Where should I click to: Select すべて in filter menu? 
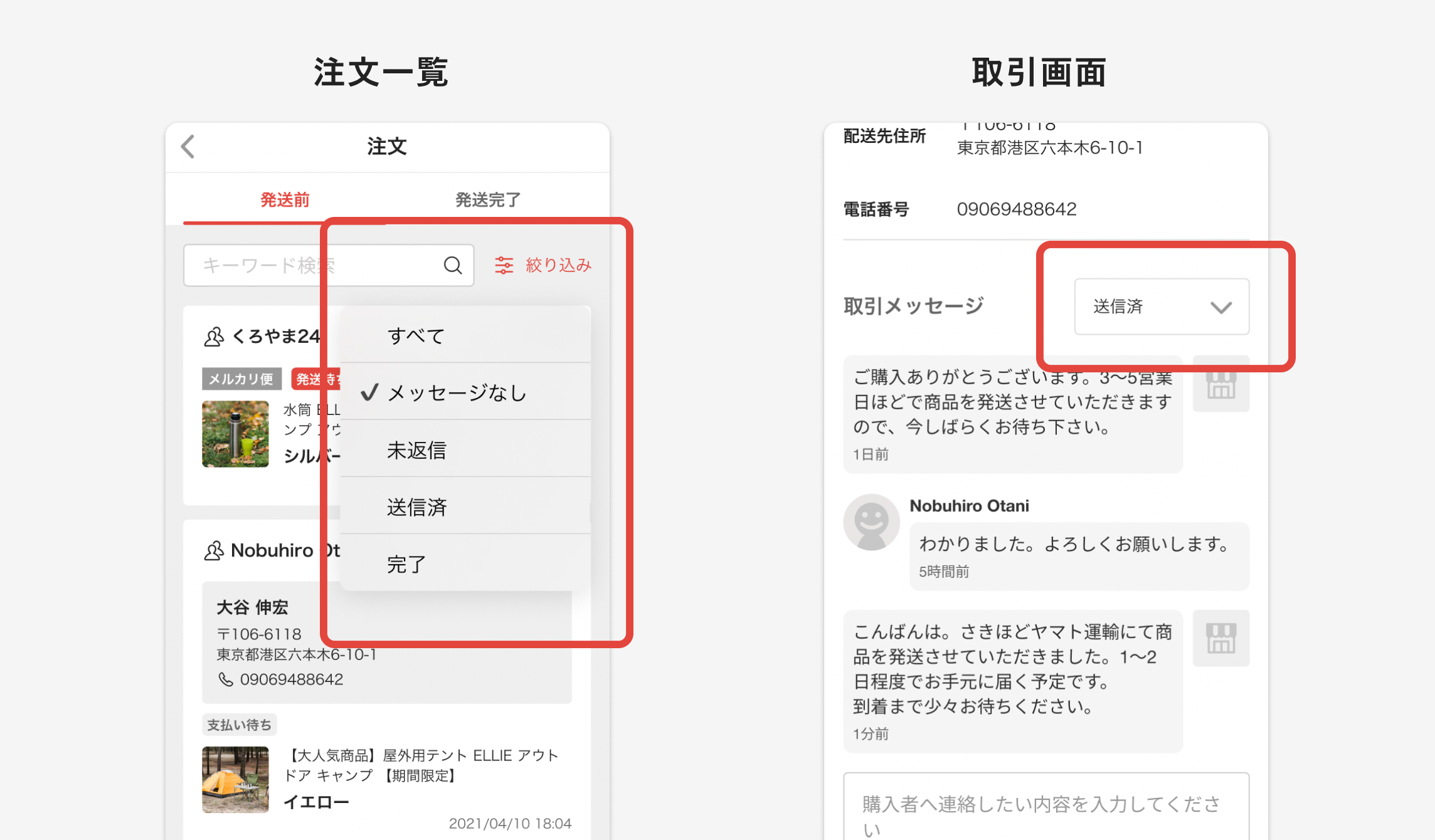coord(465,335)
